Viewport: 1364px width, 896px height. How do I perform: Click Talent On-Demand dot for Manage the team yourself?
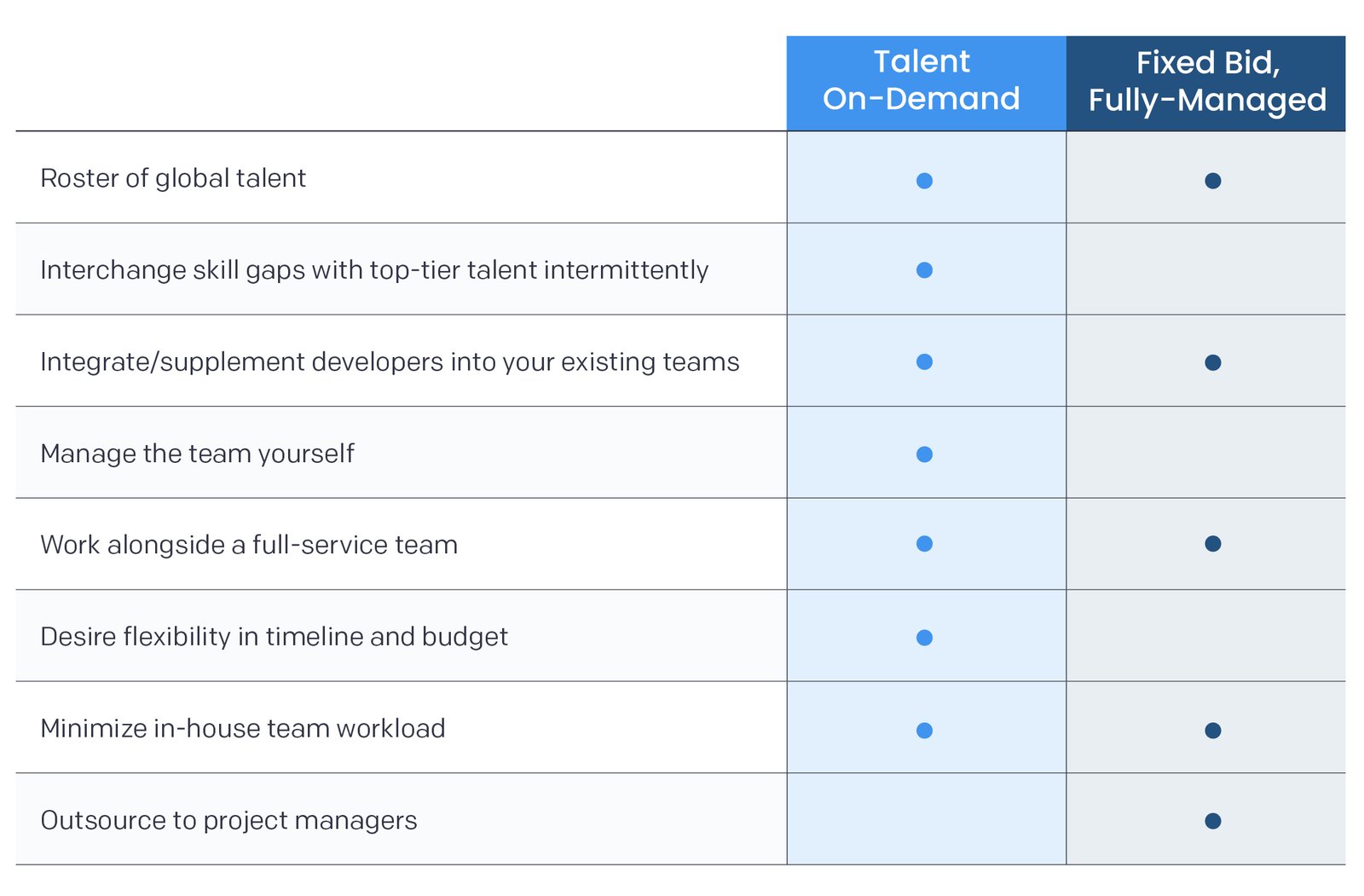click(924, 454)
